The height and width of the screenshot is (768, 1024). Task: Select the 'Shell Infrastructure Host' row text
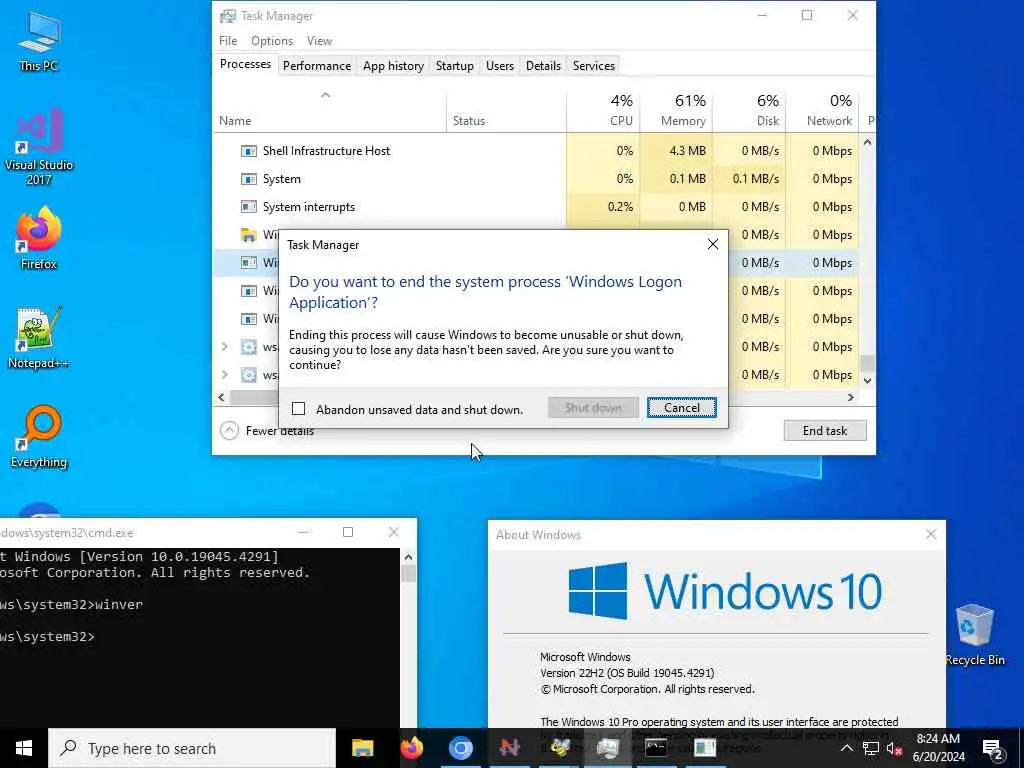(327, 151)
